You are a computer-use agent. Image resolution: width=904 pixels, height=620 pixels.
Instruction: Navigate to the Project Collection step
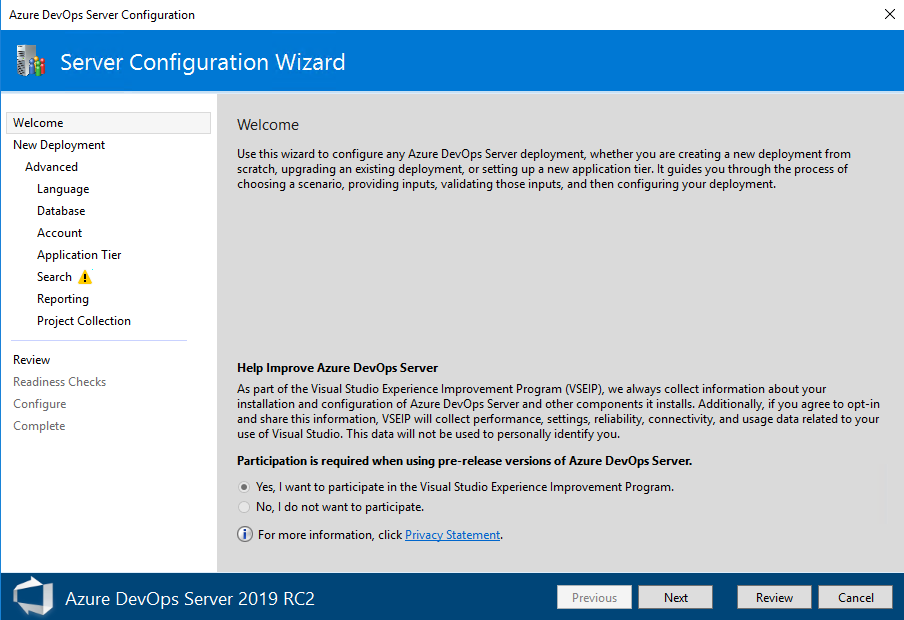pos(84,320)
